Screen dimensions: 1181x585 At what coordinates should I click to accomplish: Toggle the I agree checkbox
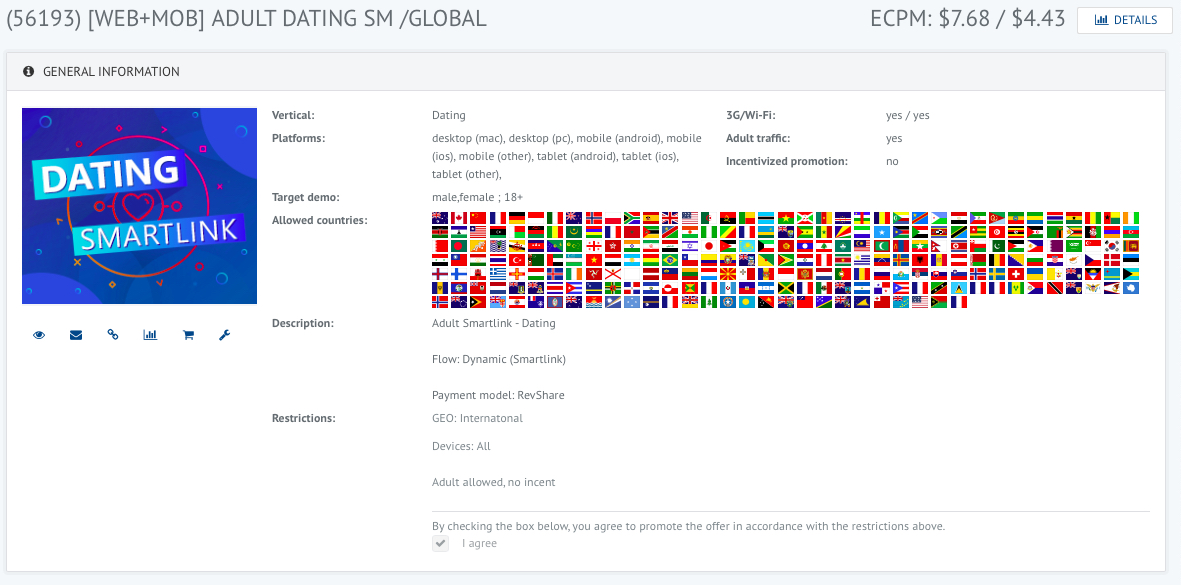coord(440,543)
